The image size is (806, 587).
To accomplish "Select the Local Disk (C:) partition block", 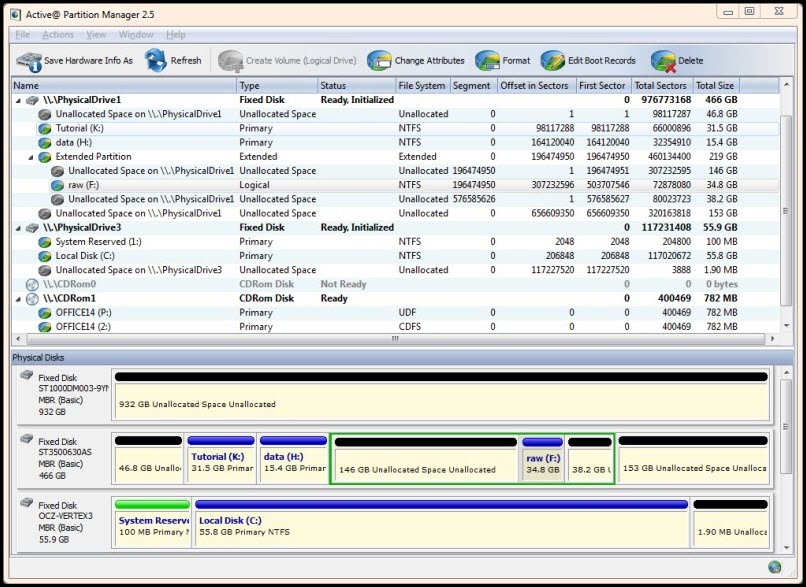I will tap(442, 523).
